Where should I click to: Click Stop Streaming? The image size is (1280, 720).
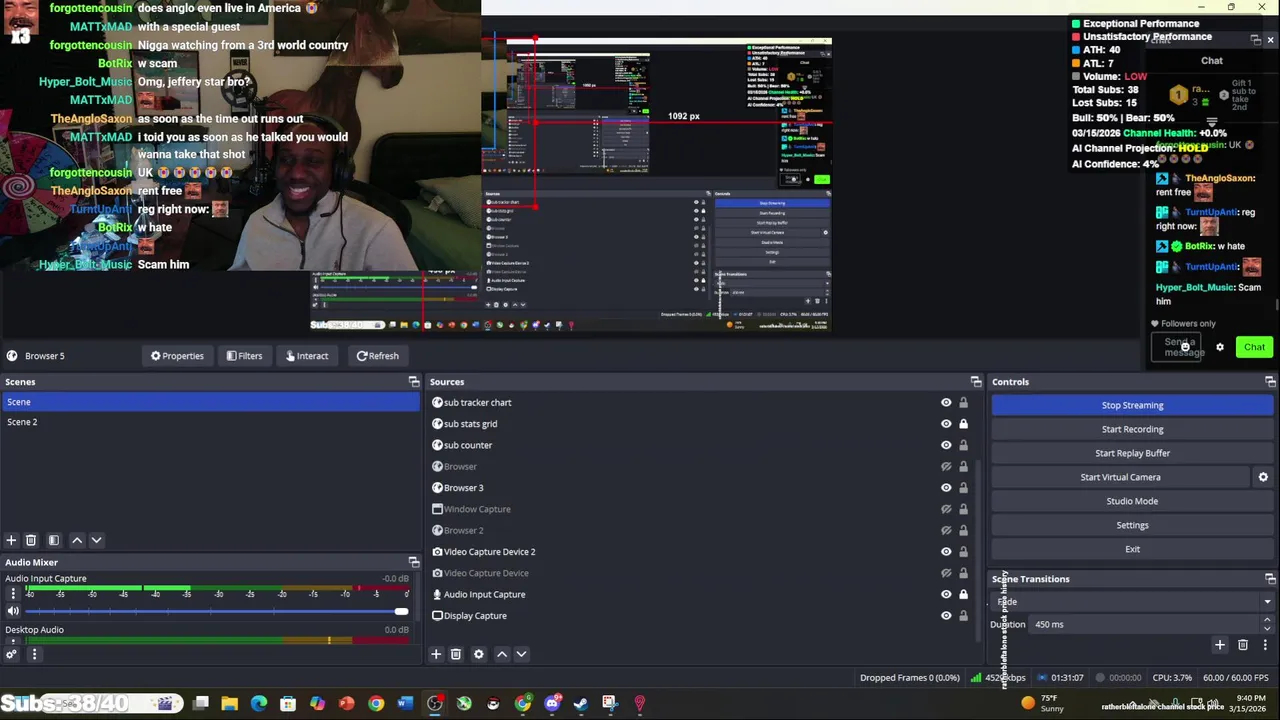tap(1132, 405)
